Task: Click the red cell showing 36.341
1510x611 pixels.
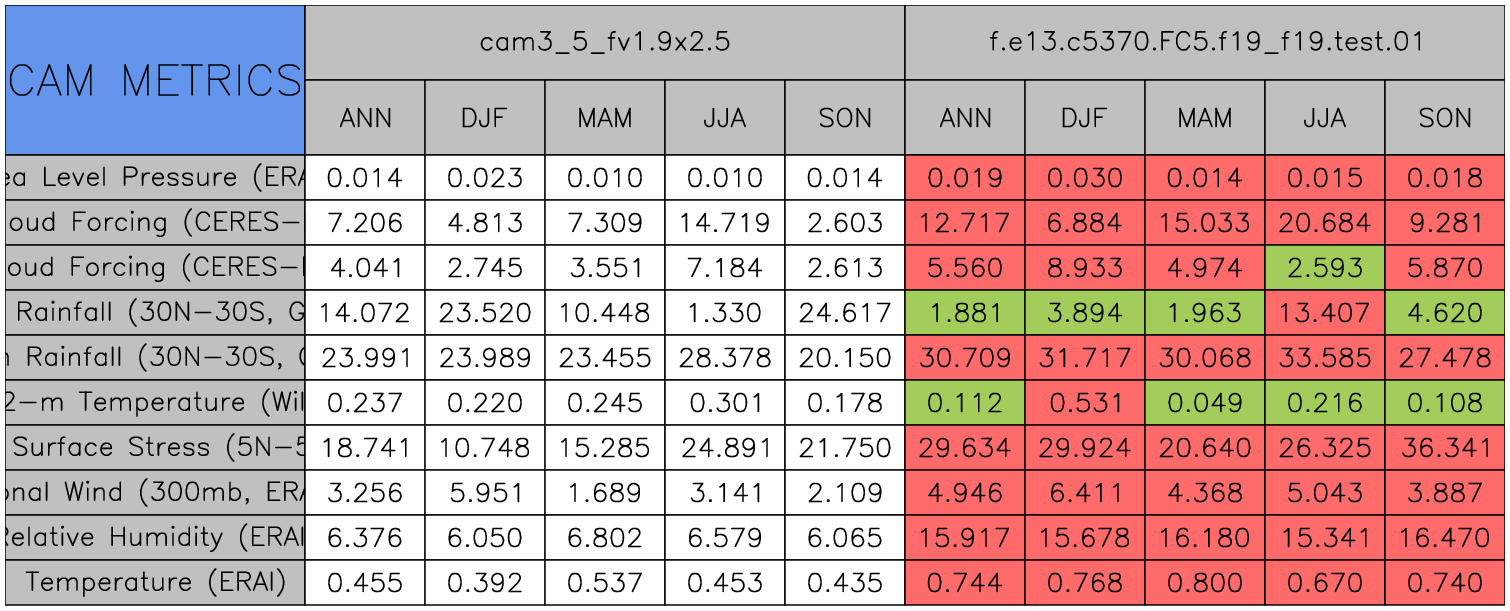Action: point(1444,448)
